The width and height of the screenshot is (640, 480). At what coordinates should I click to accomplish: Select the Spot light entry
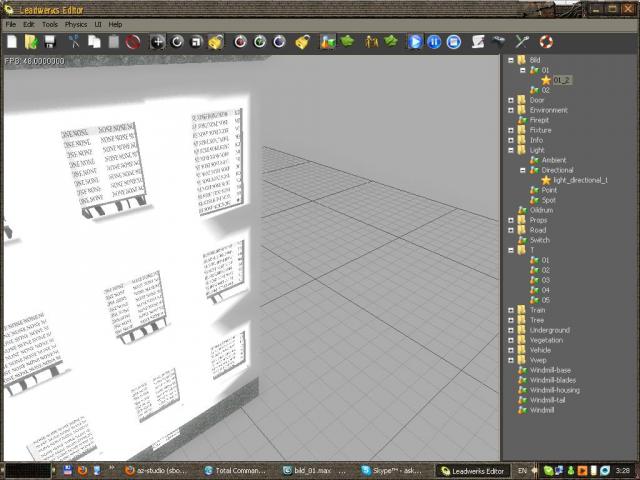(x=548, y=200)
